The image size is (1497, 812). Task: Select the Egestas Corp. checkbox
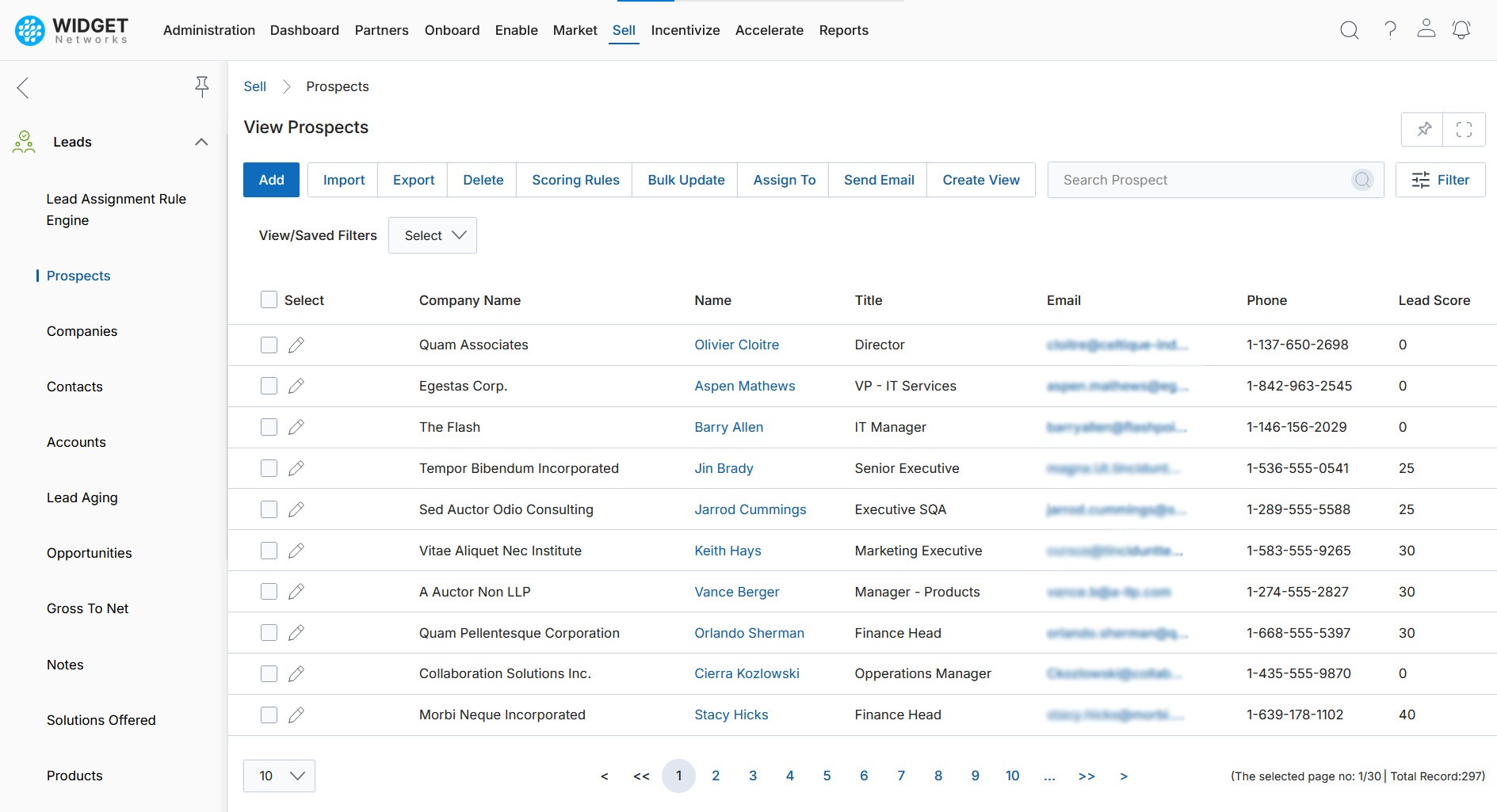coord(269,386)
